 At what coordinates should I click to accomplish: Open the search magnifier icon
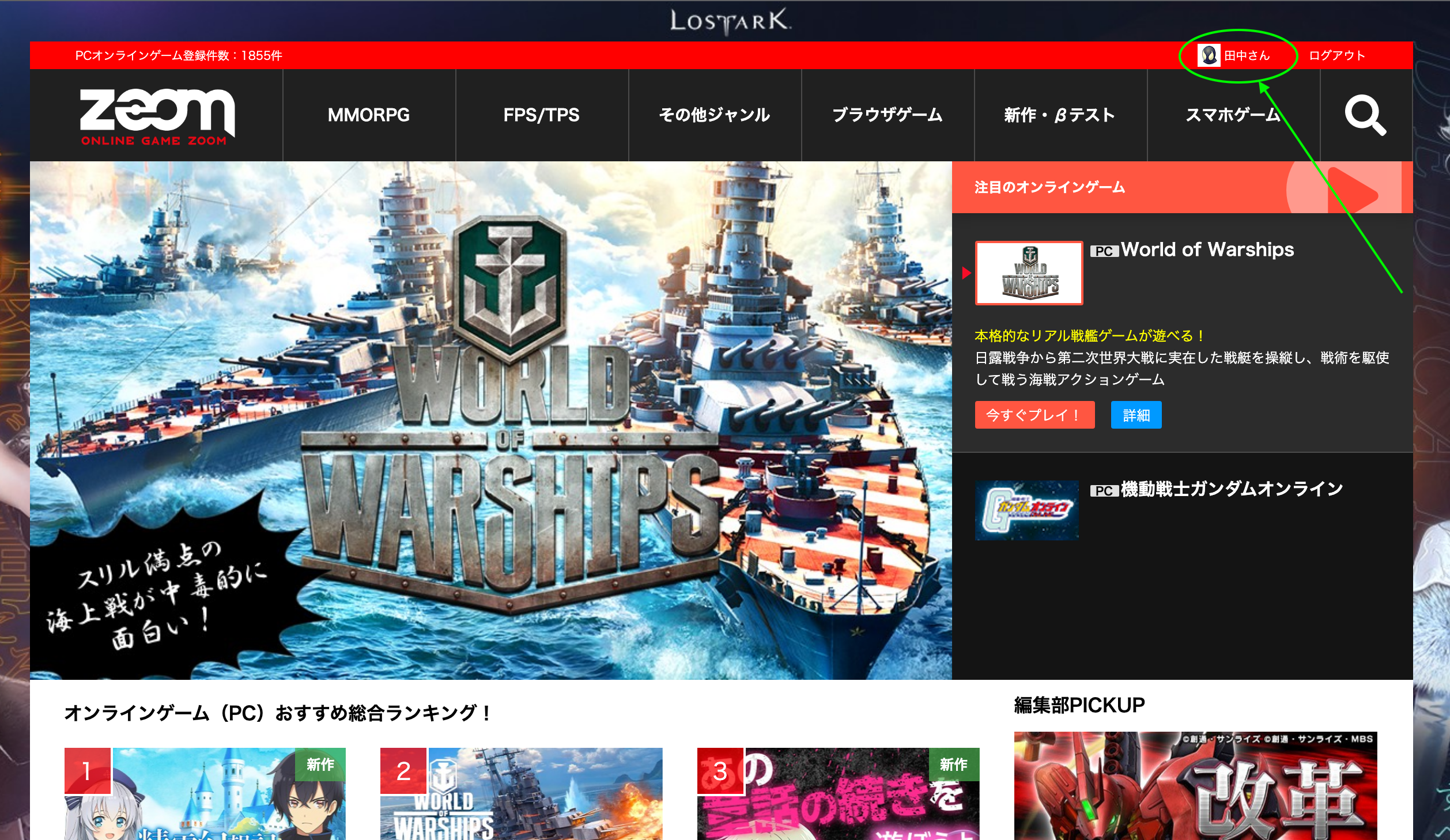point(1365,115)
